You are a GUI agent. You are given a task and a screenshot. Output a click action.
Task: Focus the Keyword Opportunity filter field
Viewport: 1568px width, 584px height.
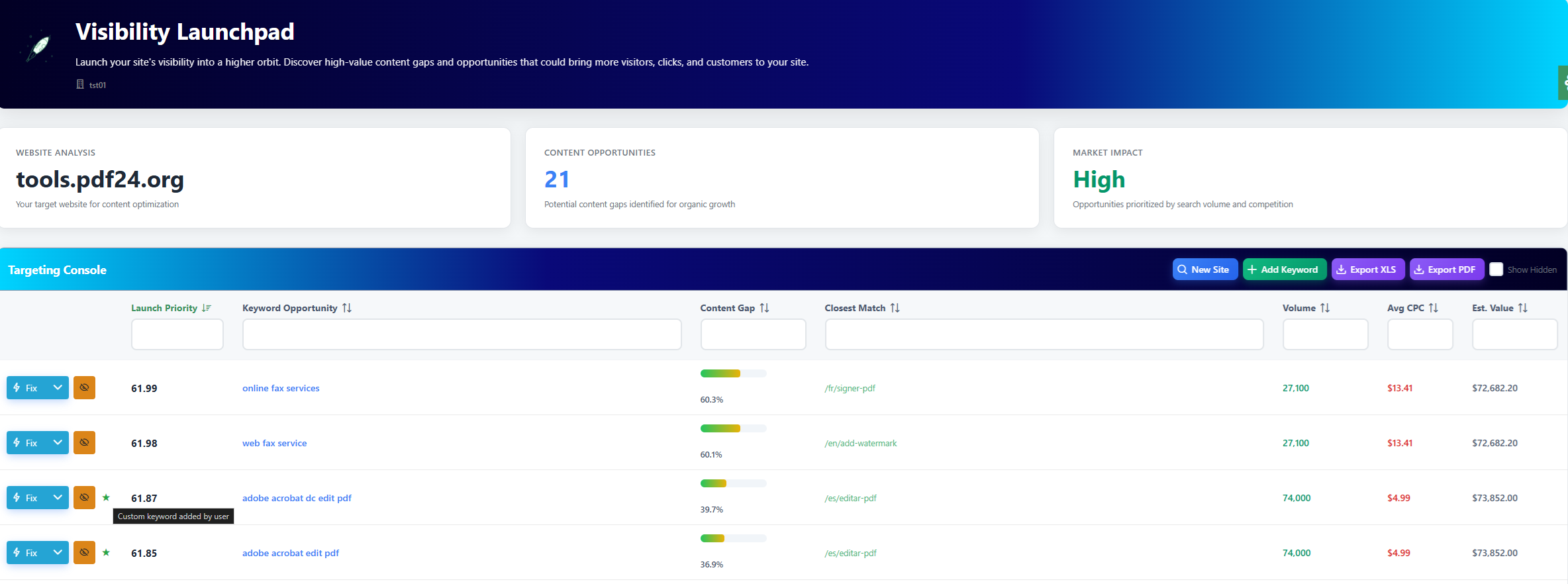click(462, 334)
